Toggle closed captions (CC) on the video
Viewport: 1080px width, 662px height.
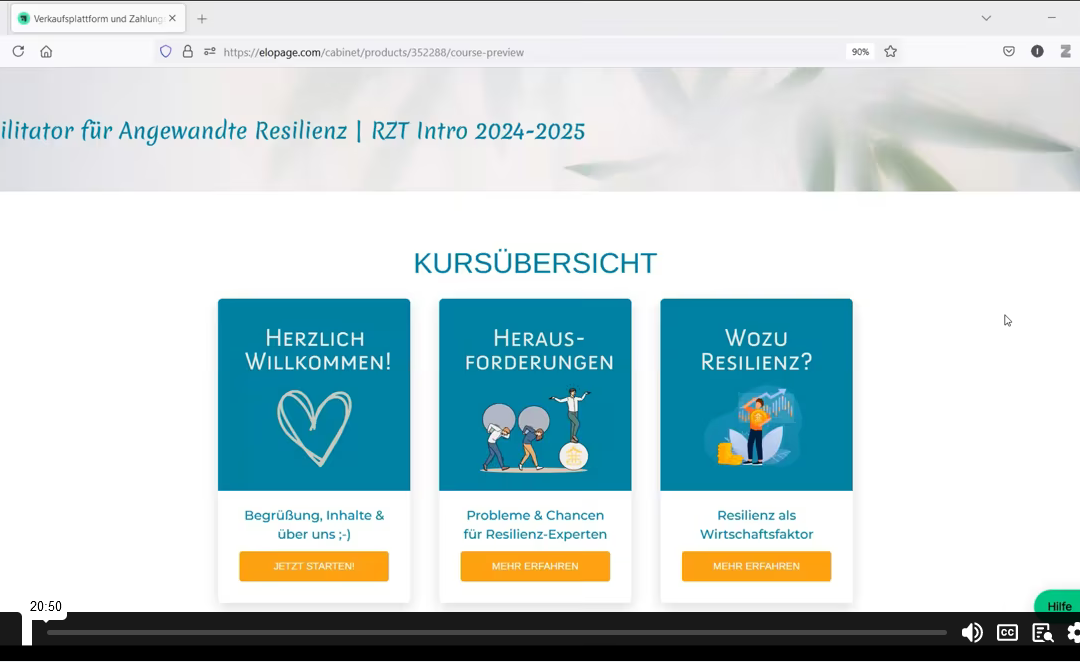coord(1007,632)
